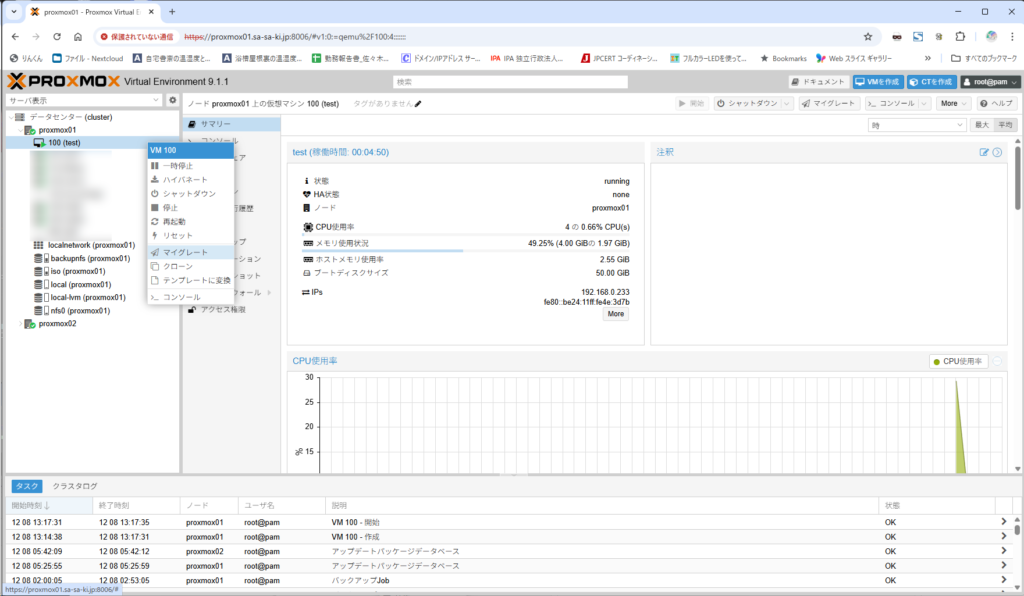Click the More button under IP addresses
Image resolution: width=1024 pixels, height=596 pixels.
(616, 314)
